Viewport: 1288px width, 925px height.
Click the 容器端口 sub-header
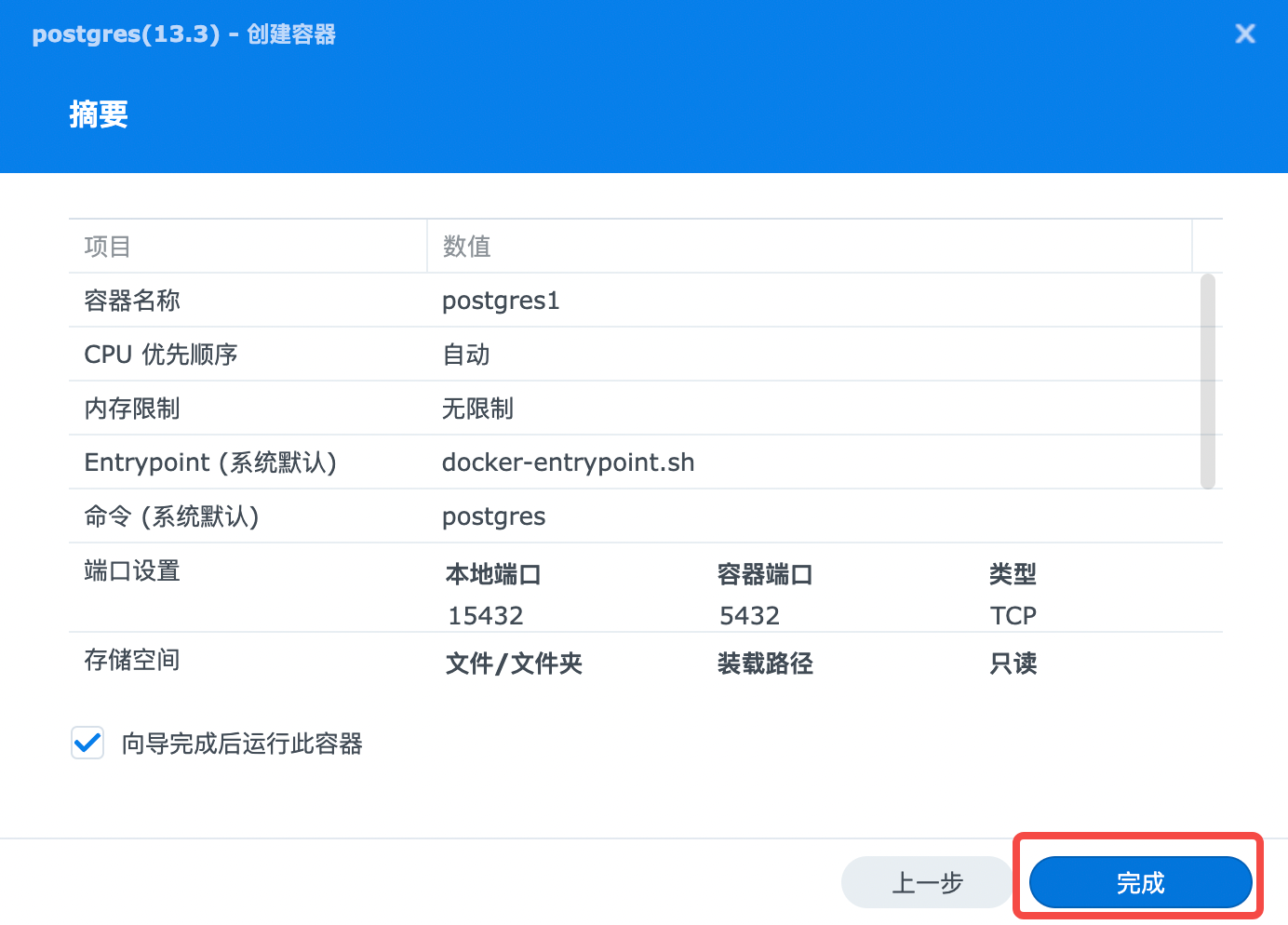click(765, 574)
